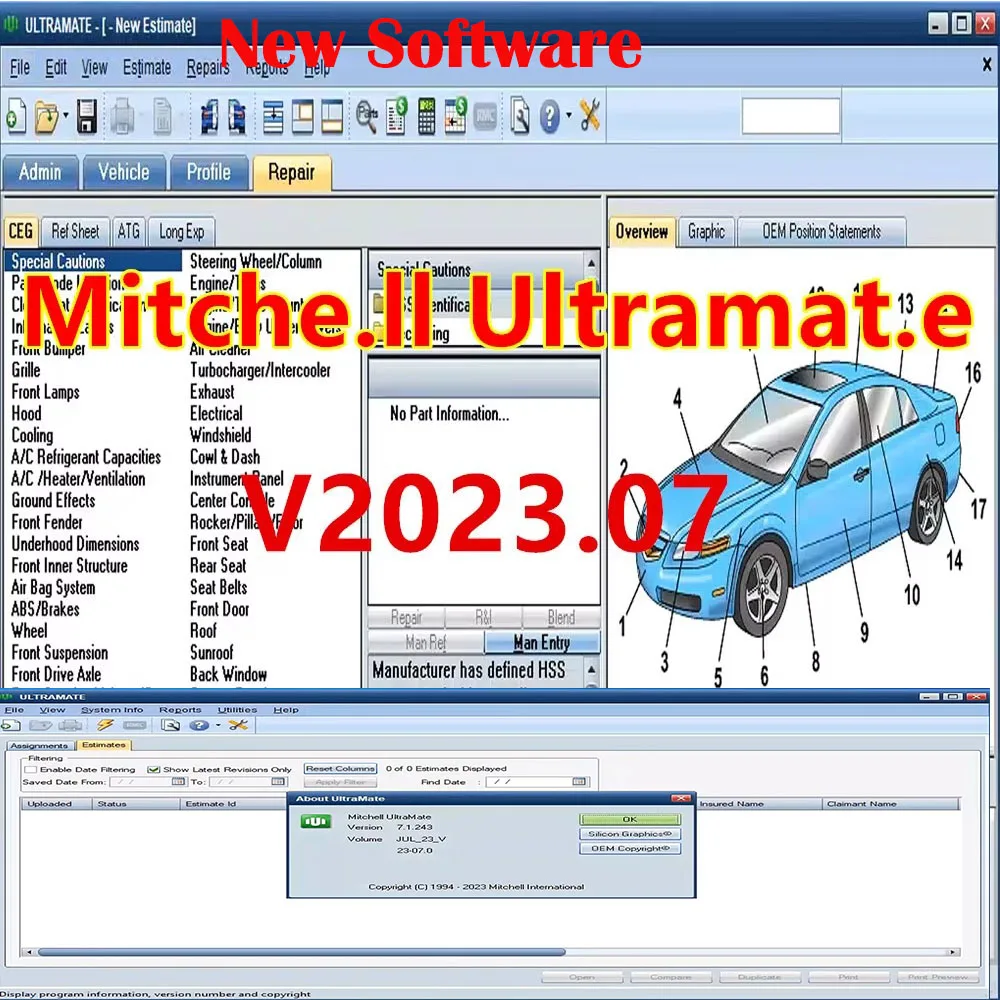Click the Reset Columns button

pos(340,768)
